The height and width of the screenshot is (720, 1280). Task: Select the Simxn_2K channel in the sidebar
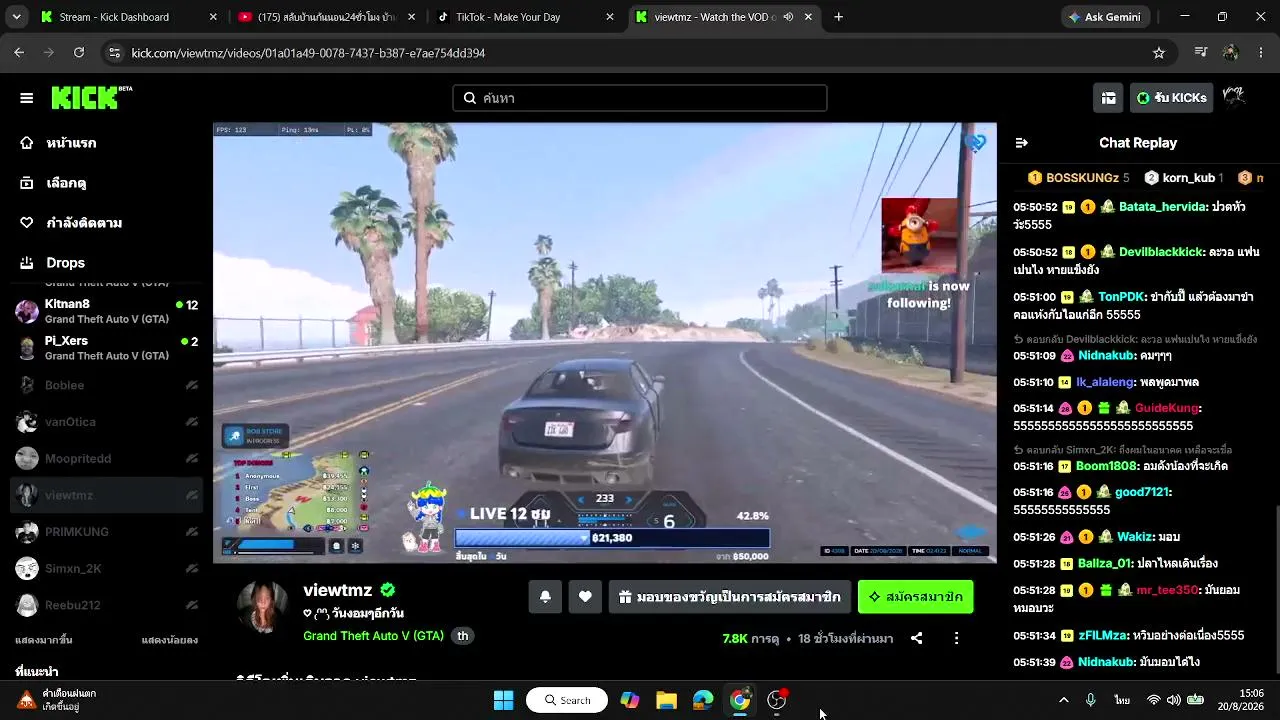[106, 569]
